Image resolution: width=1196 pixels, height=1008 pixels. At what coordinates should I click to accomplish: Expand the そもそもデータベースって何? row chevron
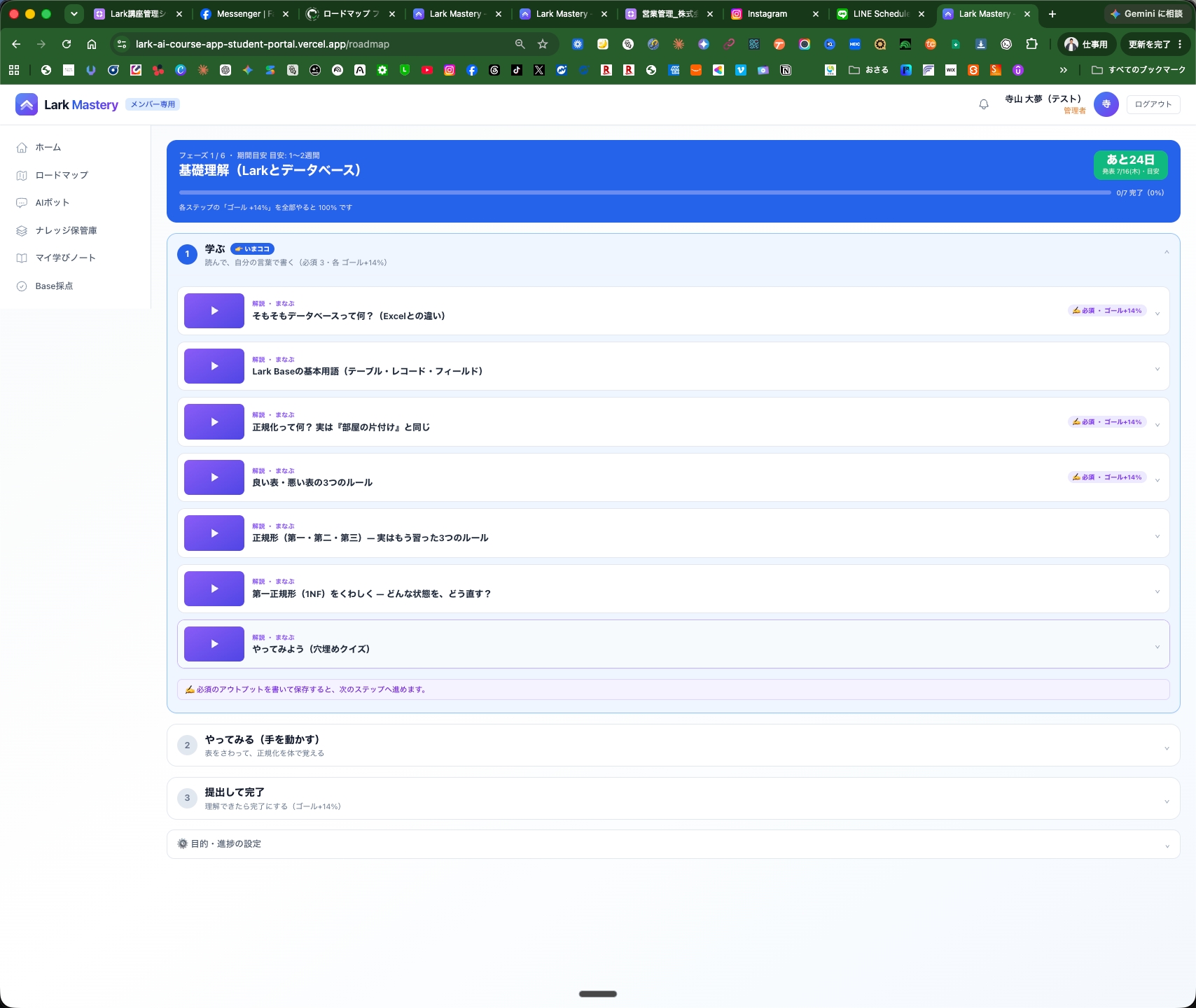coord(1157,314)
